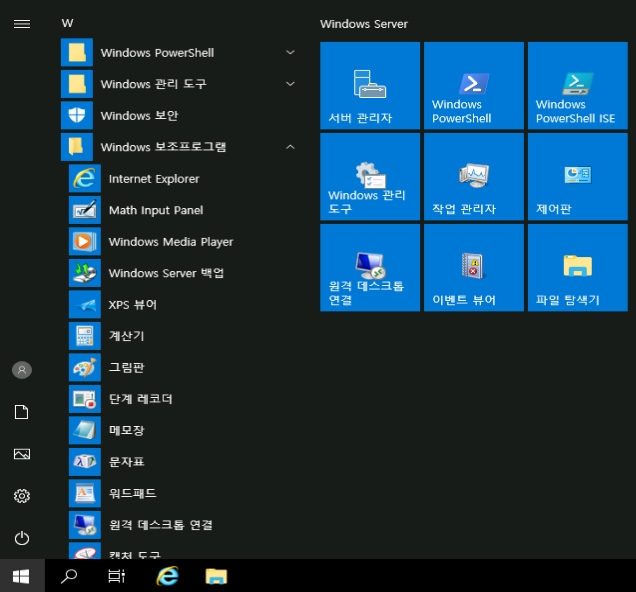Open the Windows PowerShell tile
This screenshot has height=592, width=636.
click(474, 86)
